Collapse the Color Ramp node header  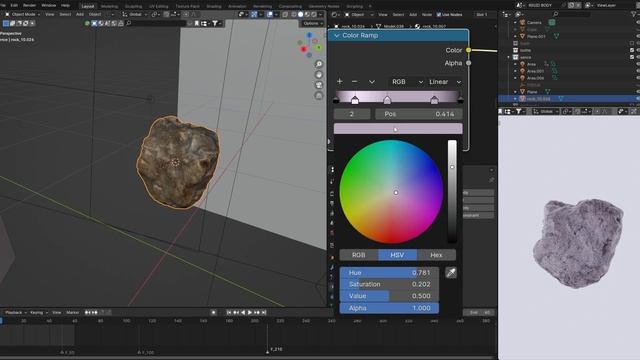[337, 36]
